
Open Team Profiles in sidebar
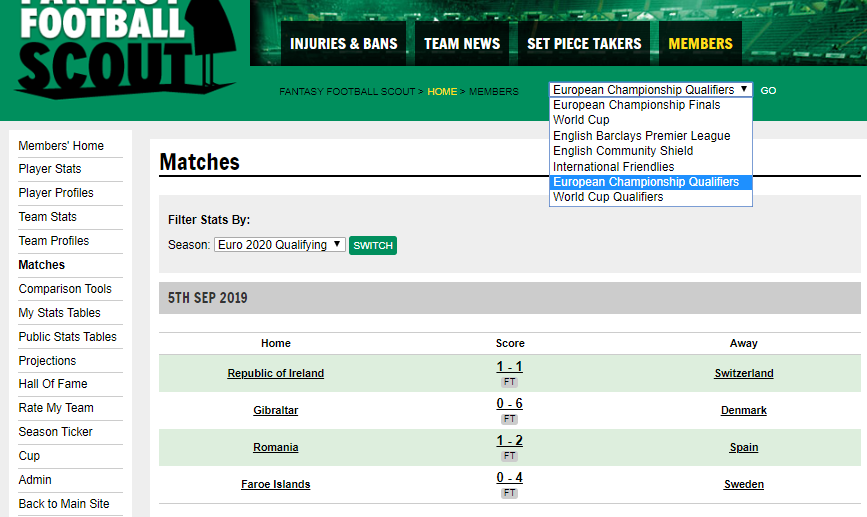pos(54,241)
